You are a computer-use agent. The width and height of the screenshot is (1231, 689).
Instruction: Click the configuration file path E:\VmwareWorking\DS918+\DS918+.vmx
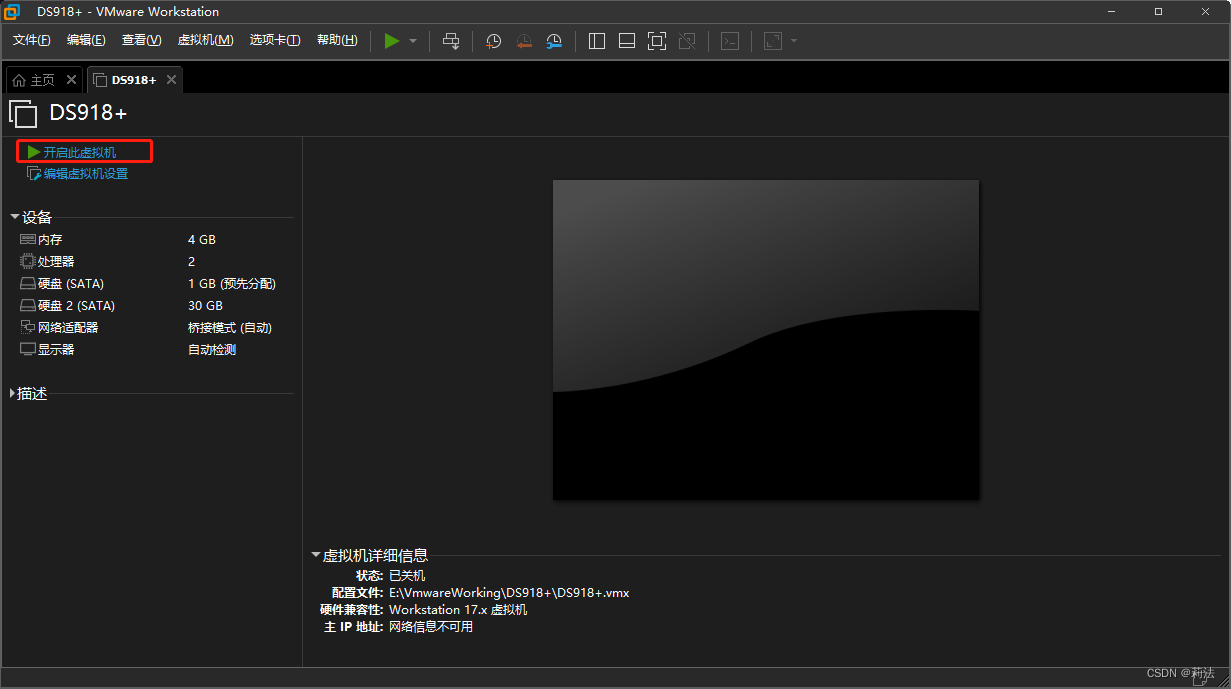tap(509, 593)
